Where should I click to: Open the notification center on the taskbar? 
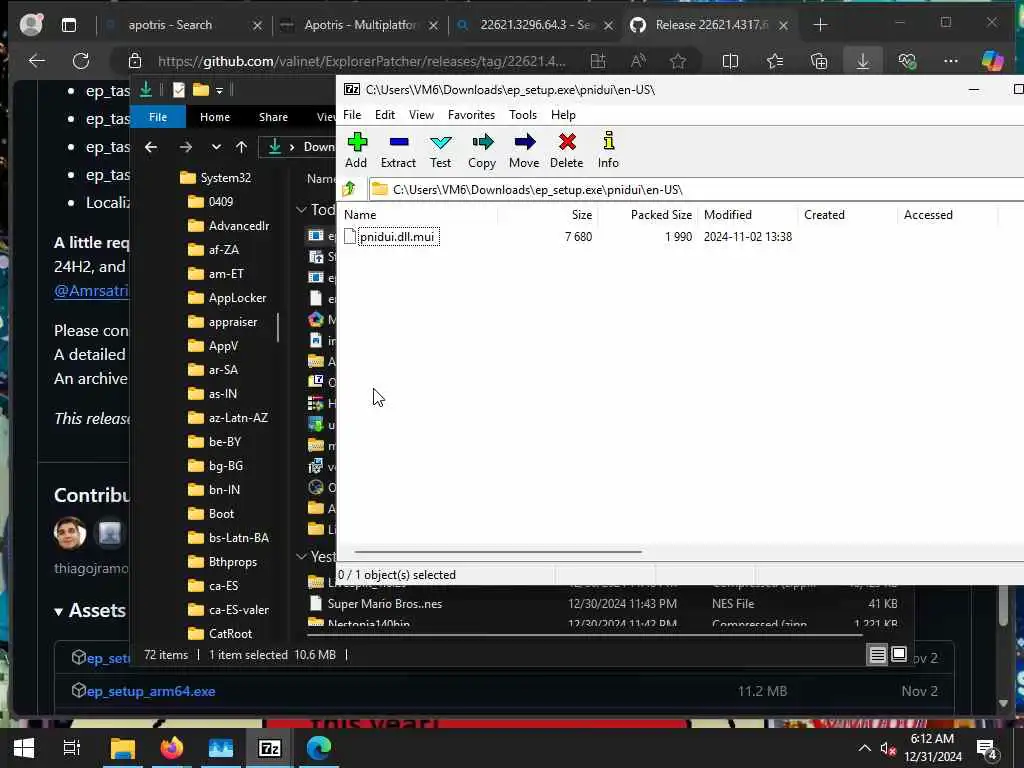click(x=987, y=748)
